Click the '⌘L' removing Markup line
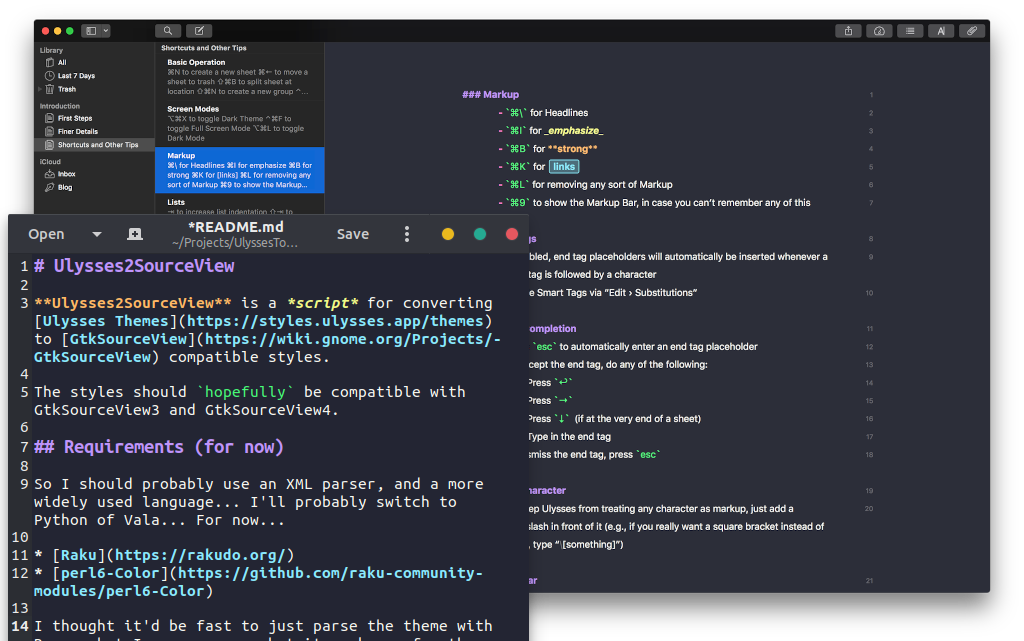The width and height of the screenshot is (1024, 641). click(585, 185)
